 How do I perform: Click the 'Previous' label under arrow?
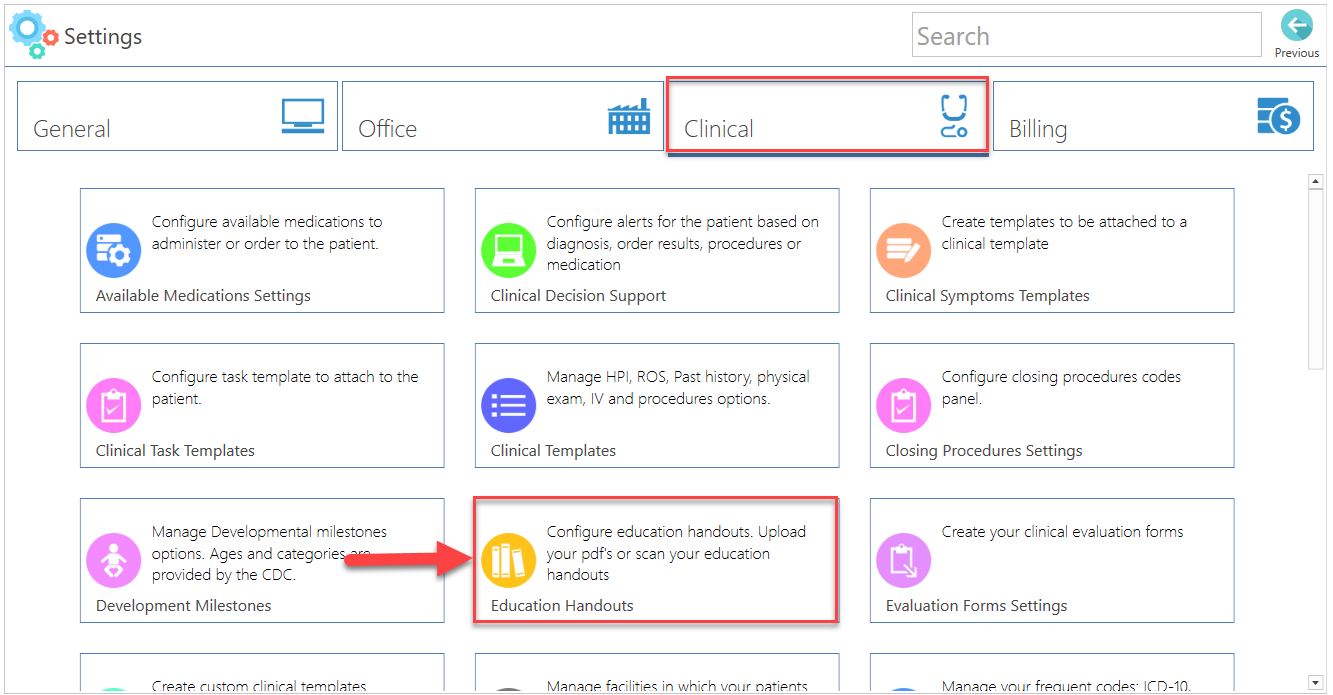[1296, 53]
